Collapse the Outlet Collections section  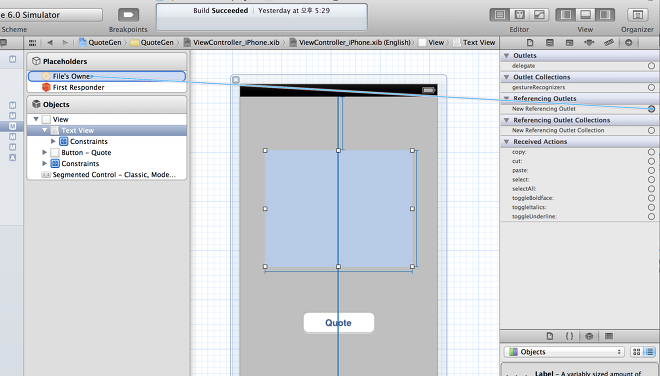click(507, 77)
